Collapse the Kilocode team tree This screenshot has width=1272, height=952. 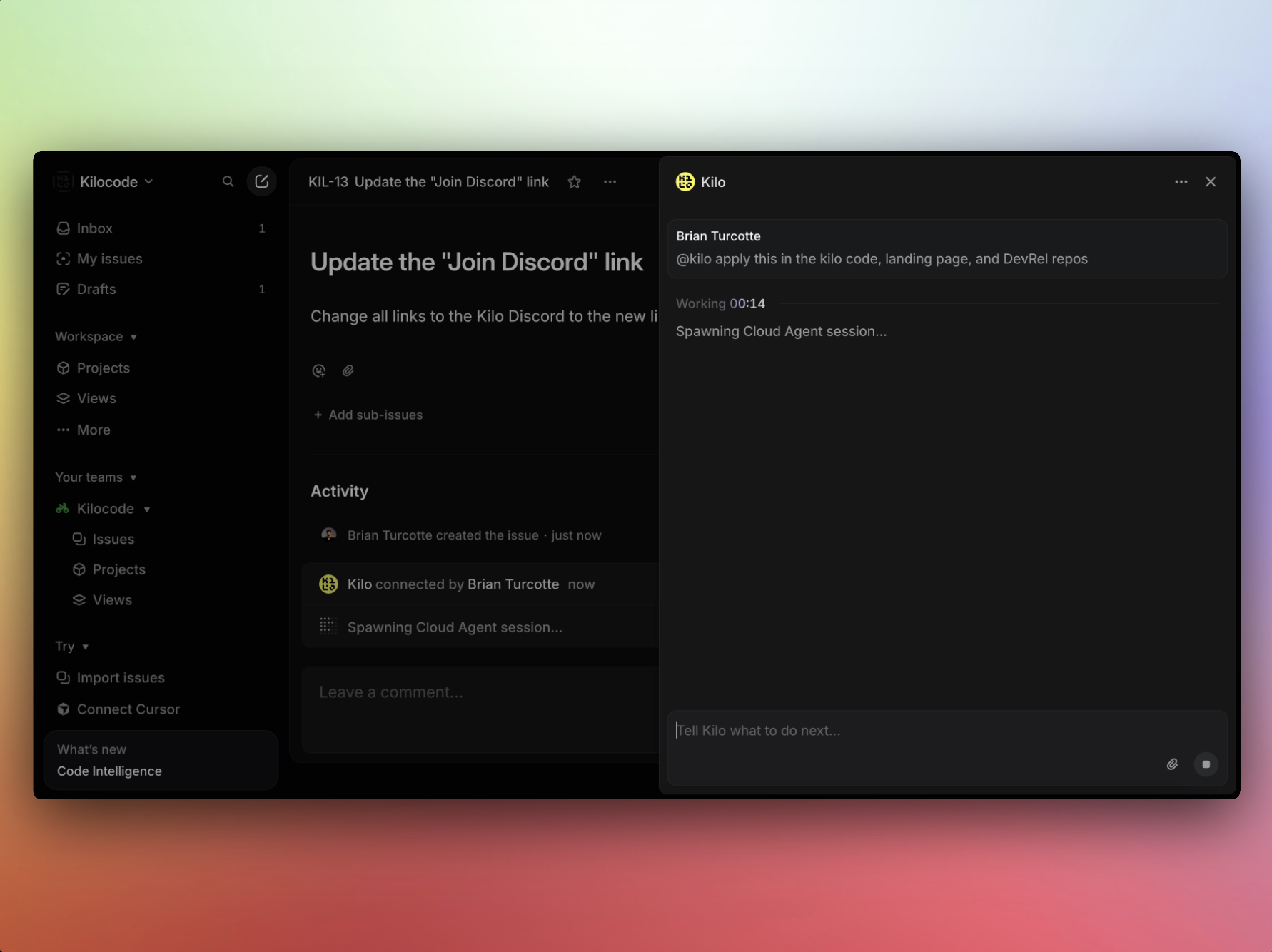147,509
